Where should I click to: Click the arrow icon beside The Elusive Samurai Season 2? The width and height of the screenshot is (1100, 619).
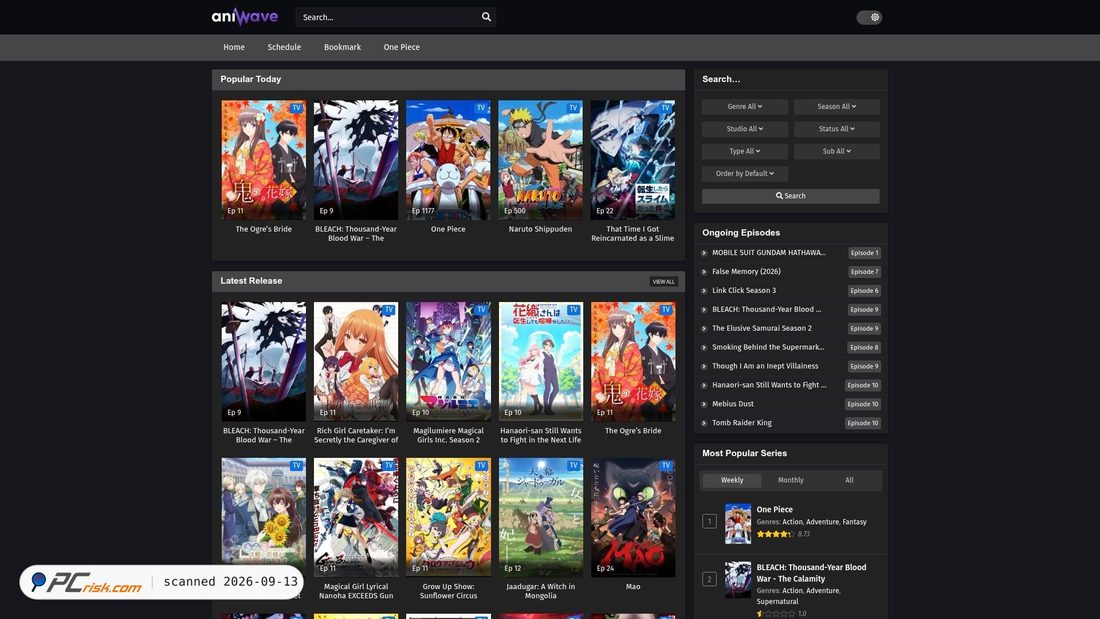click(x=704, y=328)
